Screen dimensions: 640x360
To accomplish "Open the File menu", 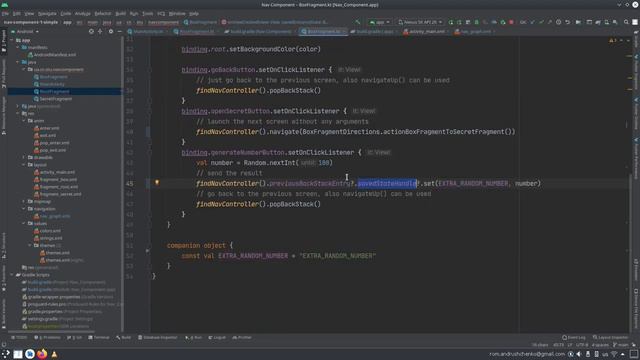I will click(x=5, y=13).
